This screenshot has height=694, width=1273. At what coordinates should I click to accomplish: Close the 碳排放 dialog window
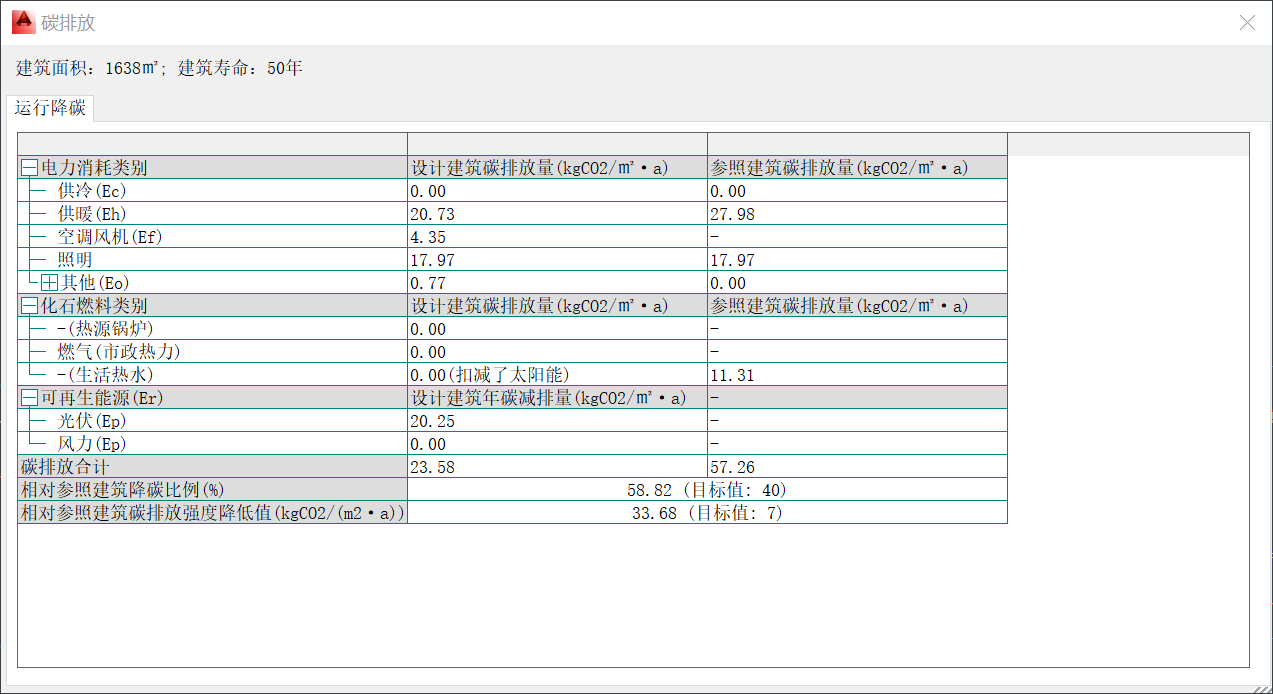[x=1247, y=23]
